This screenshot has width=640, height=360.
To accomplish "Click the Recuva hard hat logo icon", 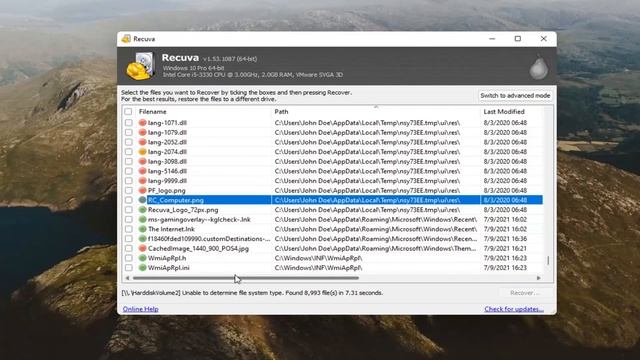I will point(141,66).
